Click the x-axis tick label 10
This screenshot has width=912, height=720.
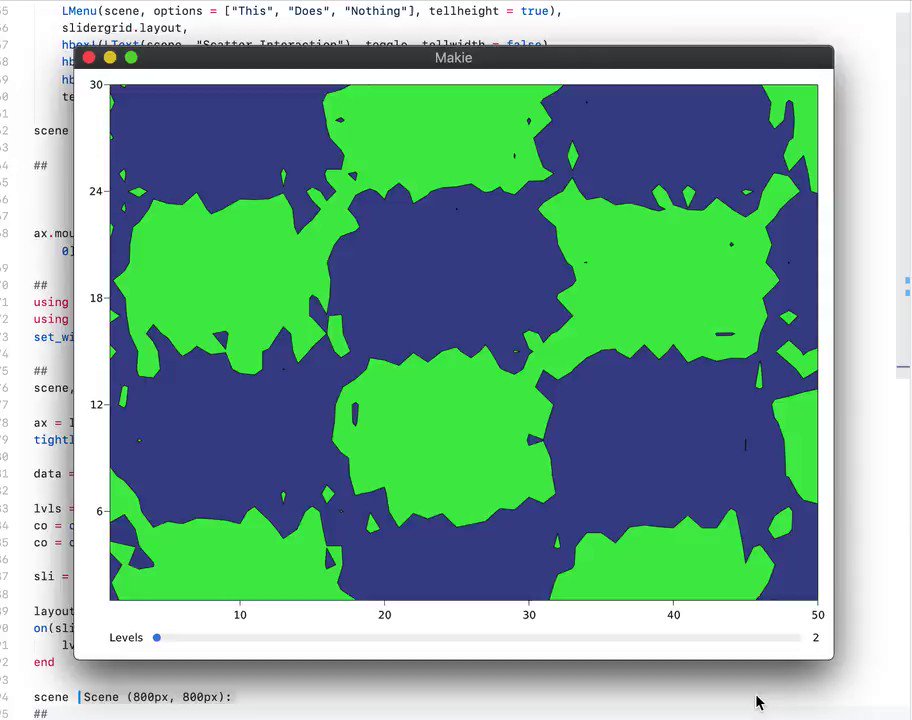[x=240, y=615]
